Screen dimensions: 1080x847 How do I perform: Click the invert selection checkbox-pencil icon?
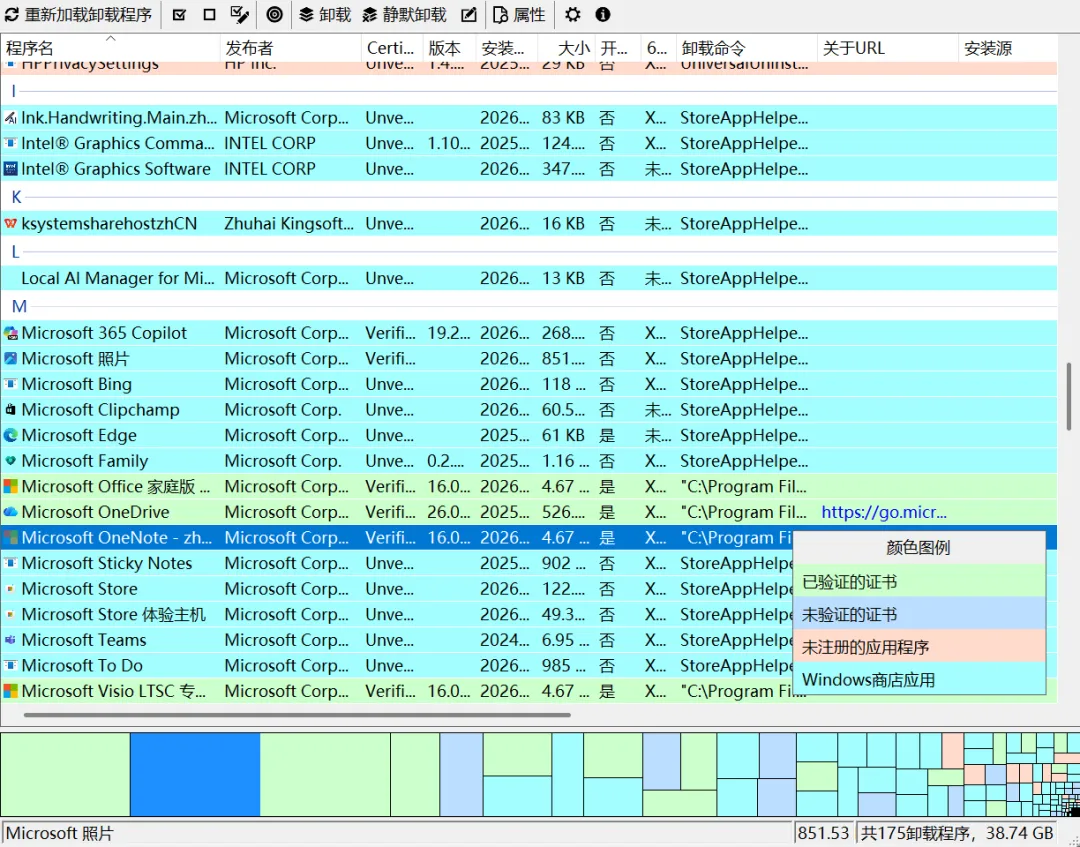239,14
